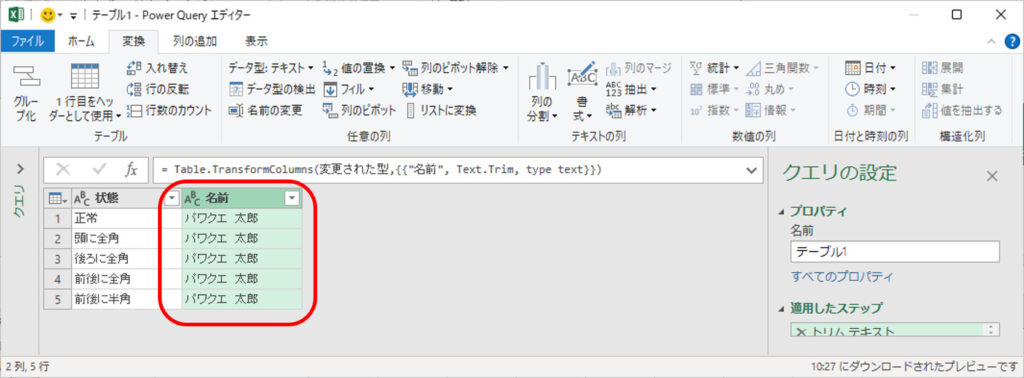Click Detect Data Type (データ型の検出)
This screenshot has height=378, width=1024.
point(272,89)
